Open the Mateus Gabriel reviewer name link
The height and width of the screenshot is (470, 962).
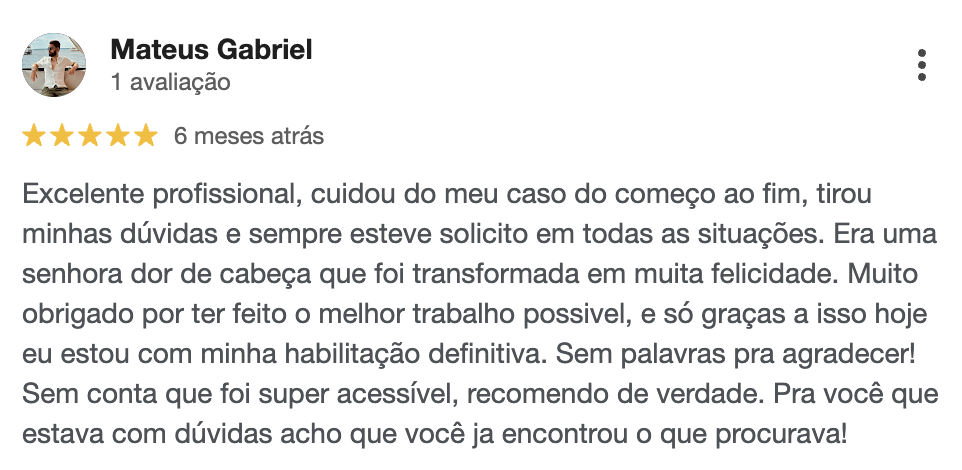tap(211, 50)
